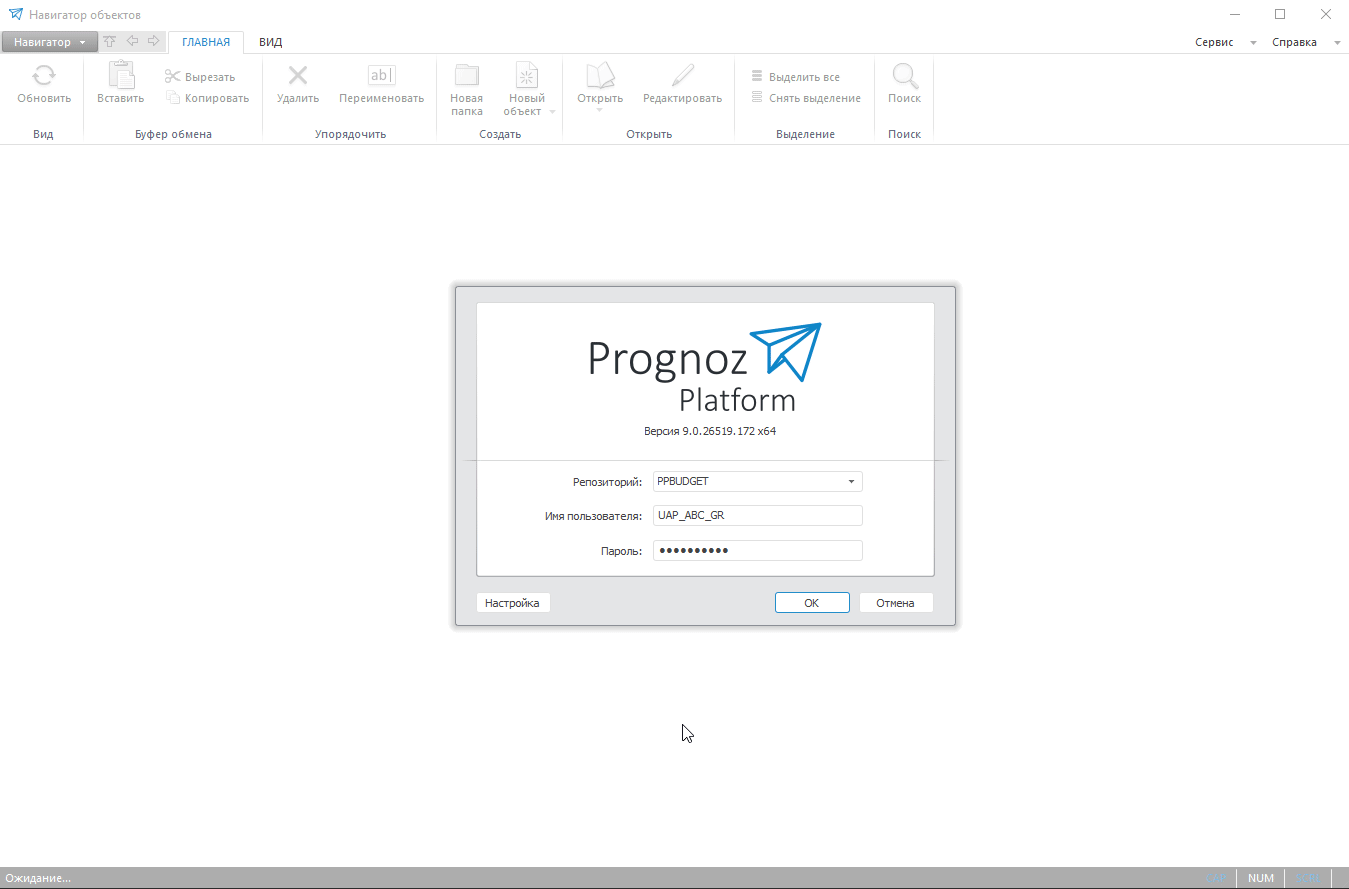Image resolution: width=1349 pixels, height=889 pixels.
Task: Click the Ожидание status bar text
Action: tap(38, 878)
